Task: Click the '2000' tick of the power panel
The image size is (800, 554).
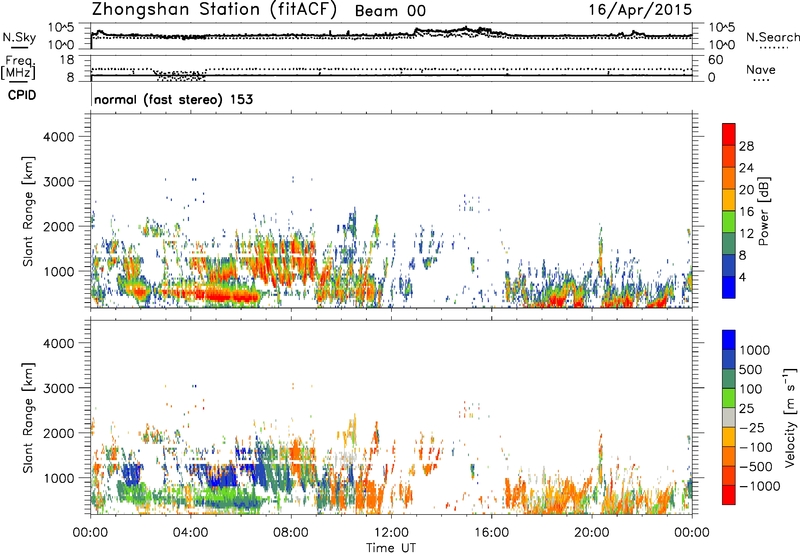Action: 59,226
